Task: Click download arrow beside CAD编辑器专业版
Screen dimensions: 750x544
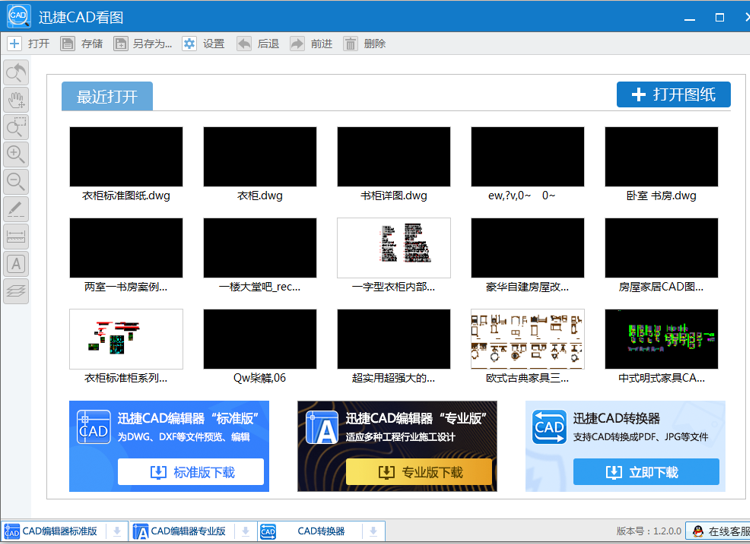Action: (x=245, y=531)
